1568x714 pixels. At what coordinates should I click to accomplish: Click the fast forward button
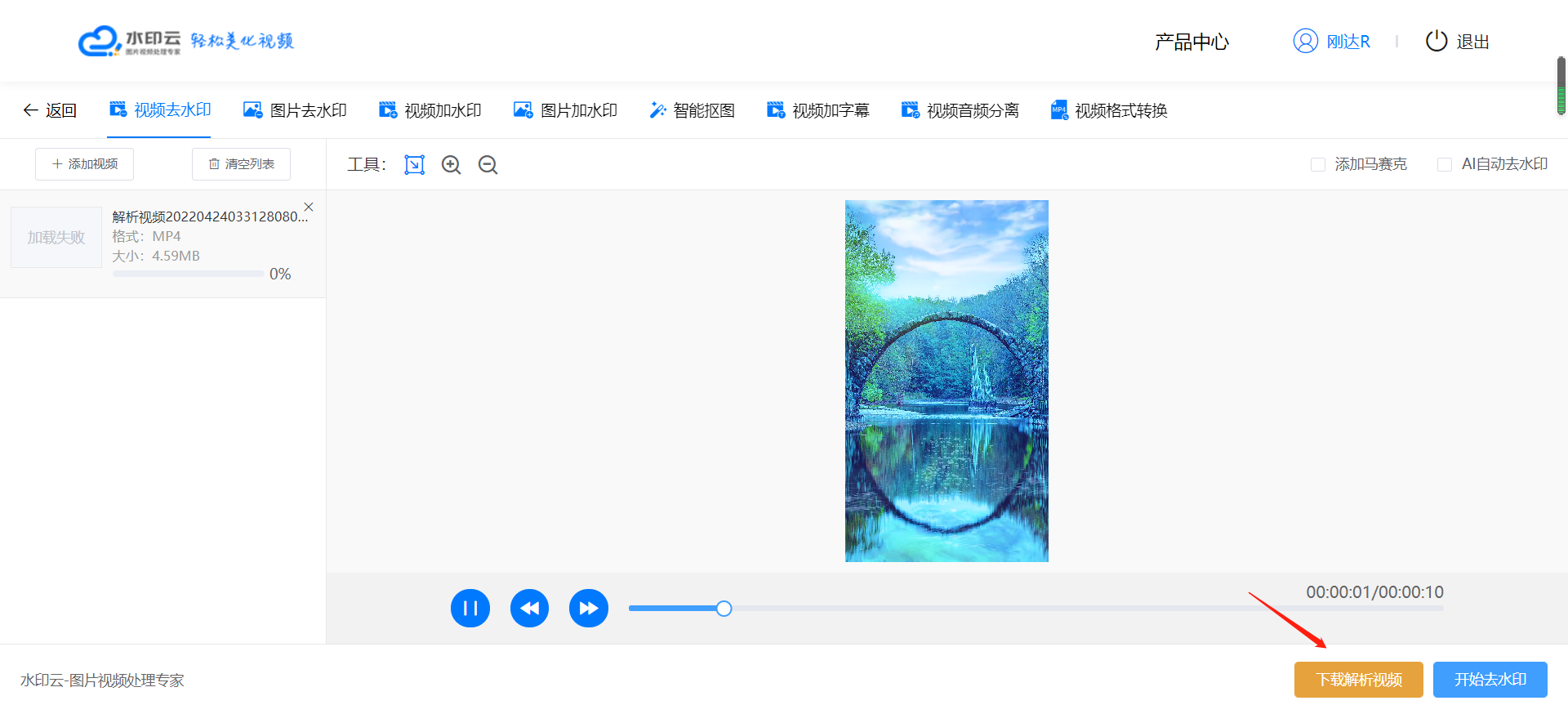589,608
